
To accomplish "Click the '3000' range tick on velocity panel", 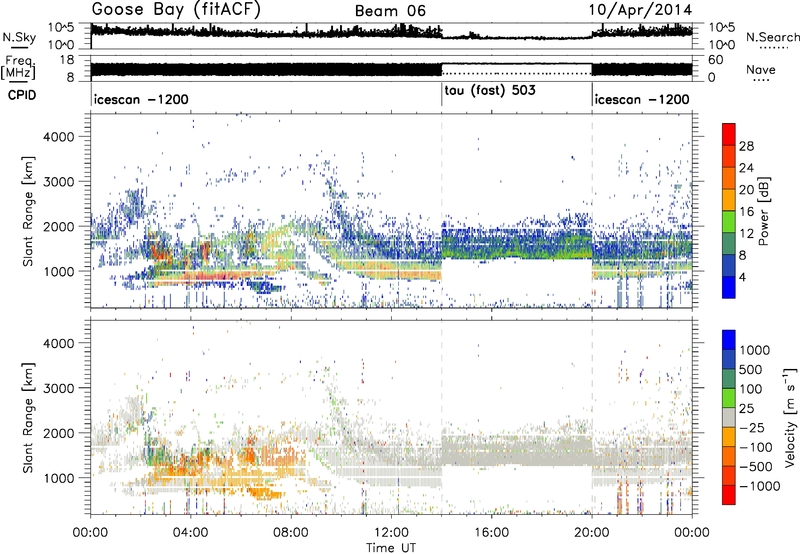I will pyautogui.click(x=58, y=388).
